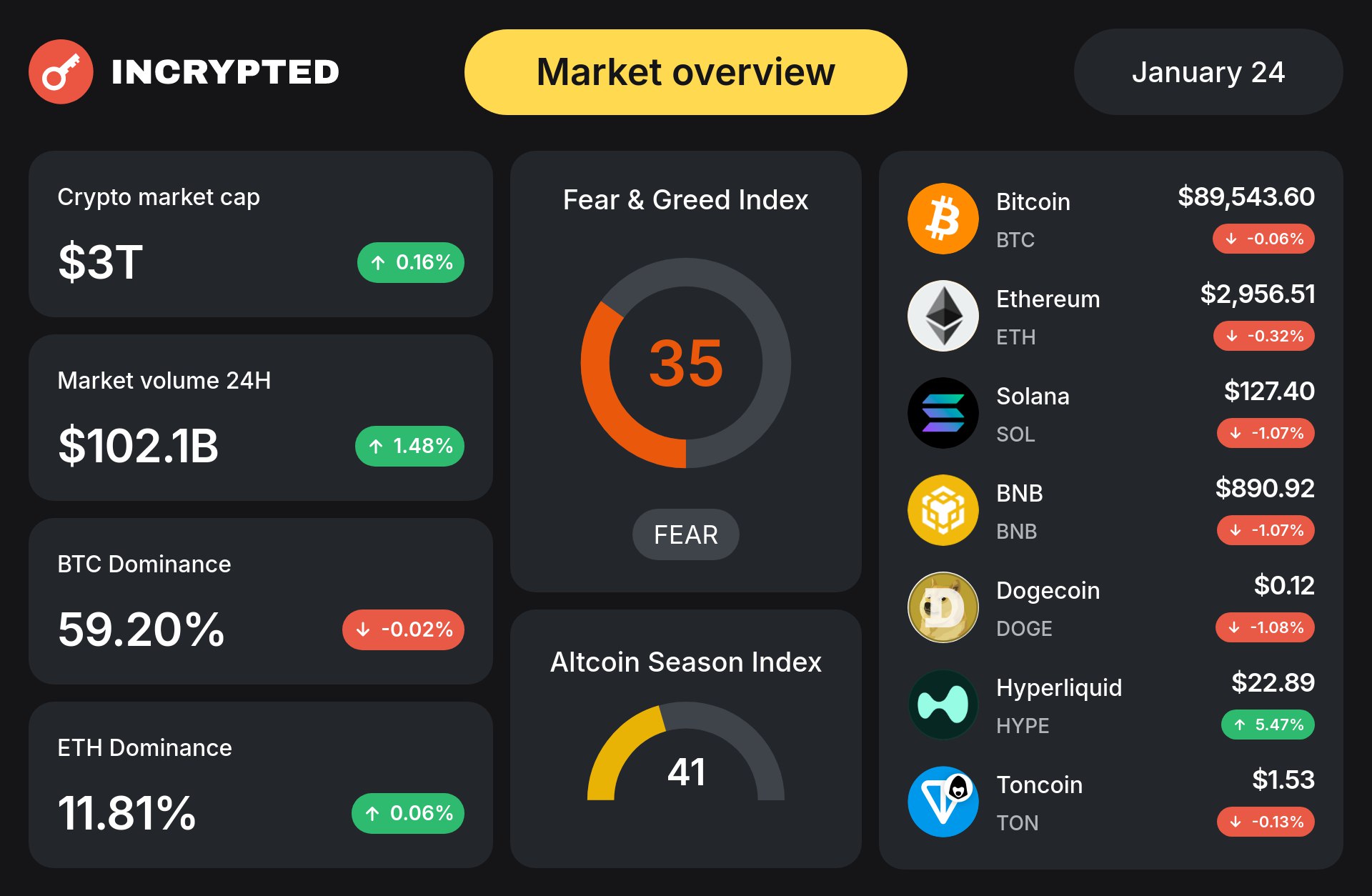Click the Solana logo icon
The height and width of the screenshot is (896, 1372).
943,413
